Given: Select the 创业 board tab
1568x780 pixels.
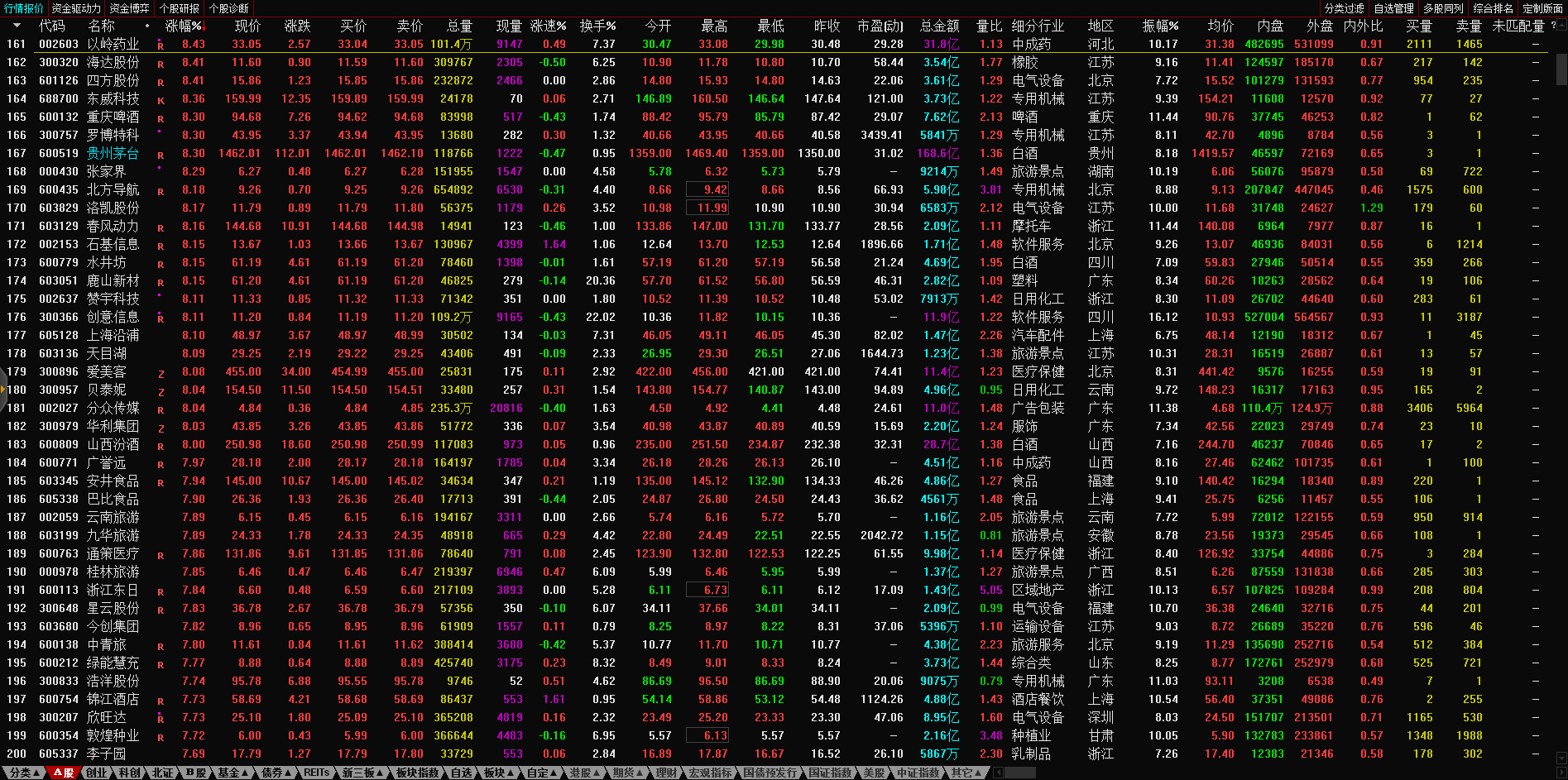Looking at the screenshot, I should [97, 773].
